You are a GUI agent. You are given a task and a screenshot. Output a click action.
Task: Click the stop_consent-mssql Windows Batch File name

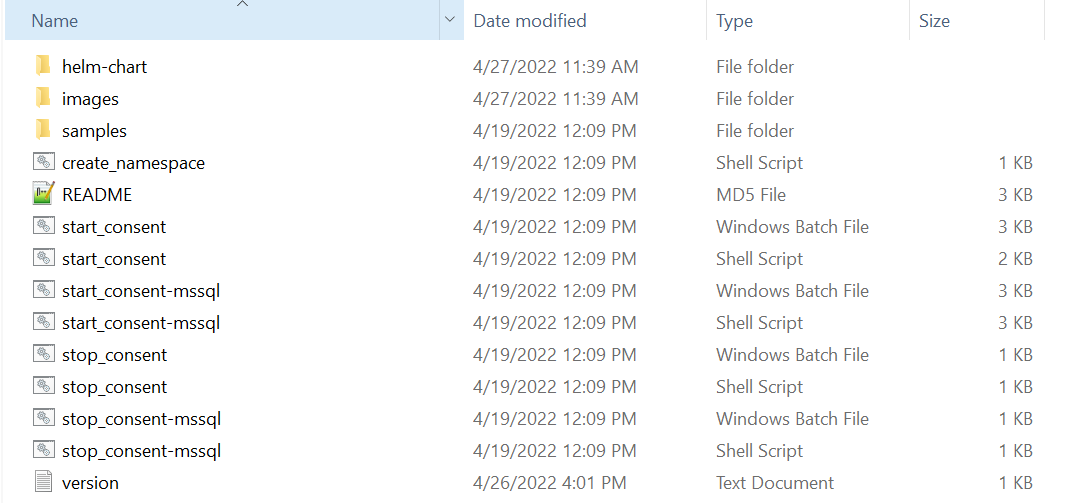click(141, 419)
